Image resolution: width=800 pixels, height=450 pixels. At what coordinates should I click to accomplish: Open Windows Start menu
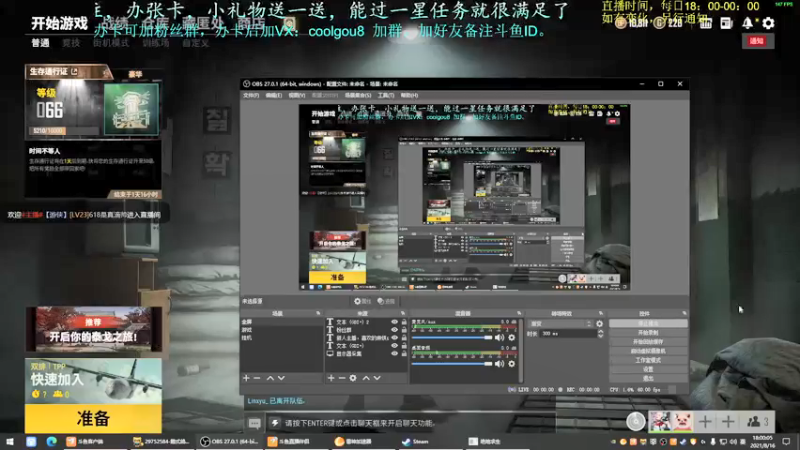pos(10,441)
